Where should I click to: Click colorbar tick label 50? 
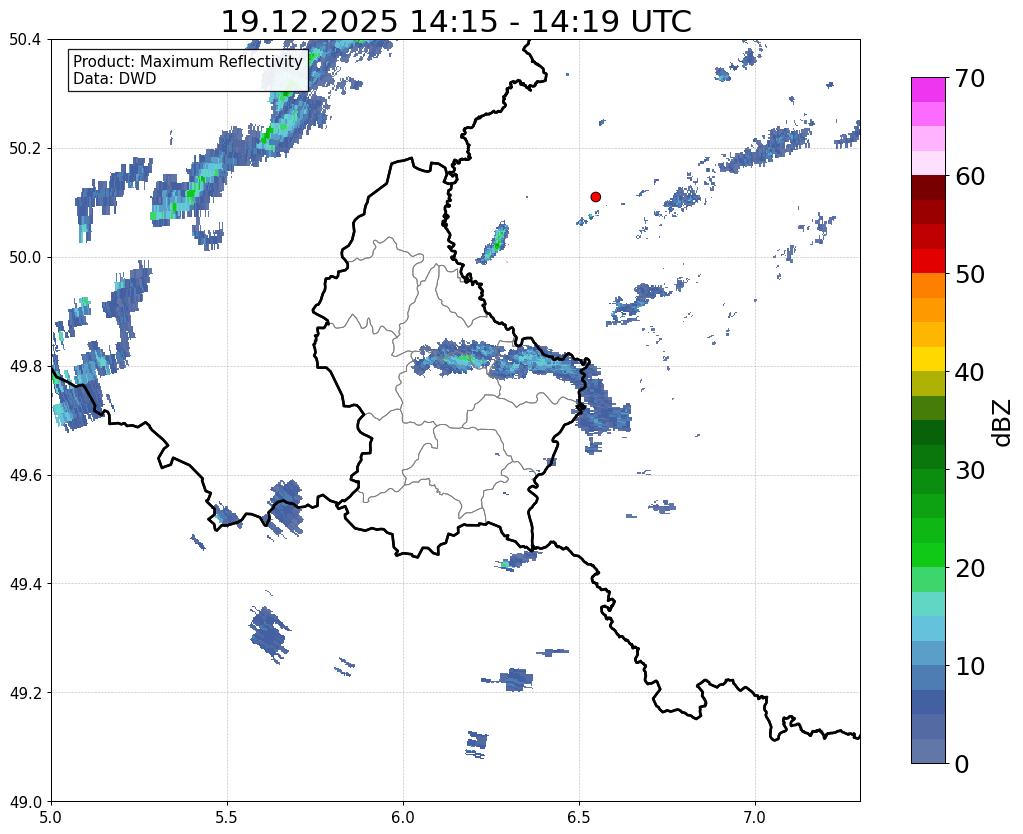point(970,274)
